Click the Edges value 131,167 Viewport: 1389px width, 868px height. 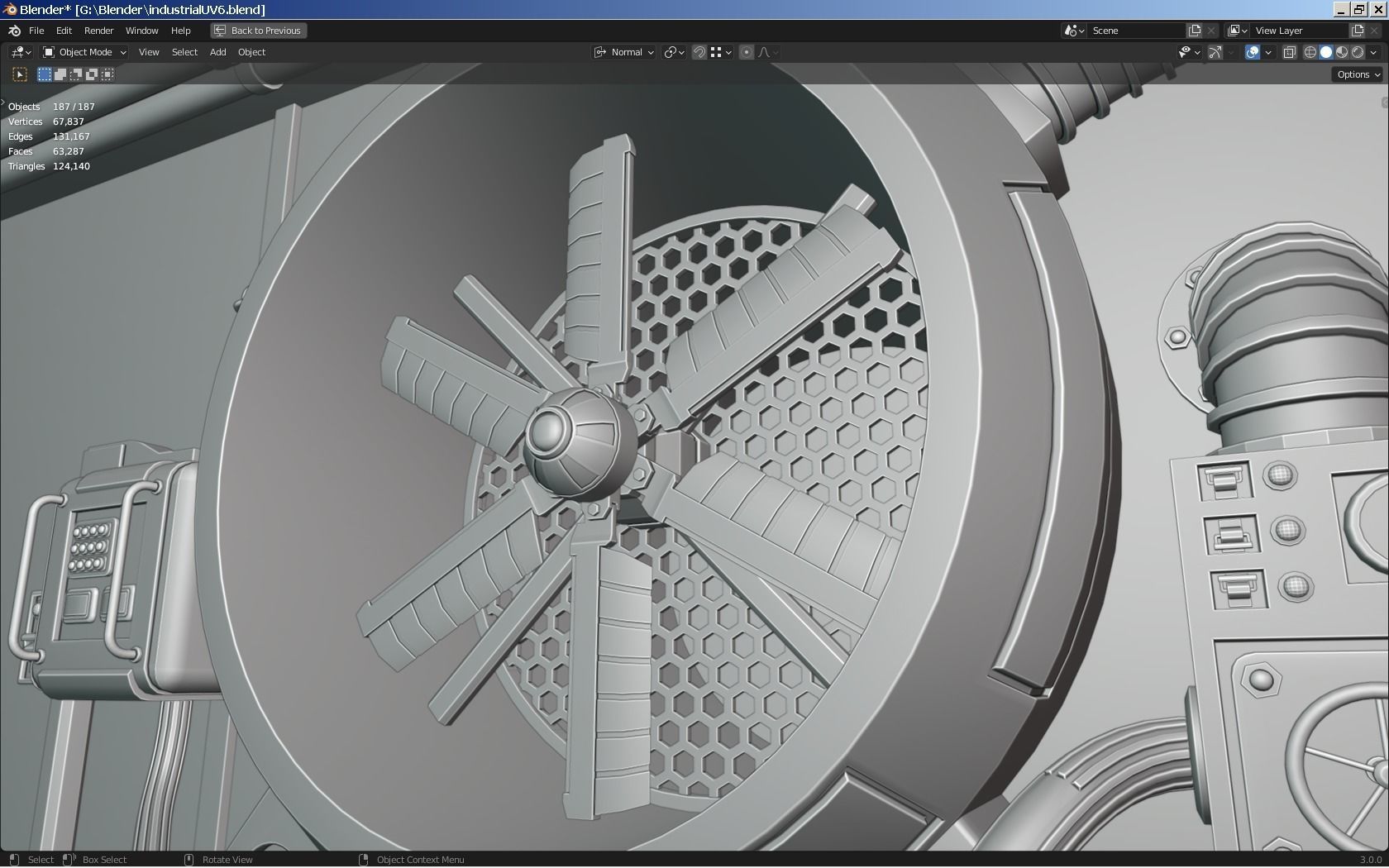(71, 136)
